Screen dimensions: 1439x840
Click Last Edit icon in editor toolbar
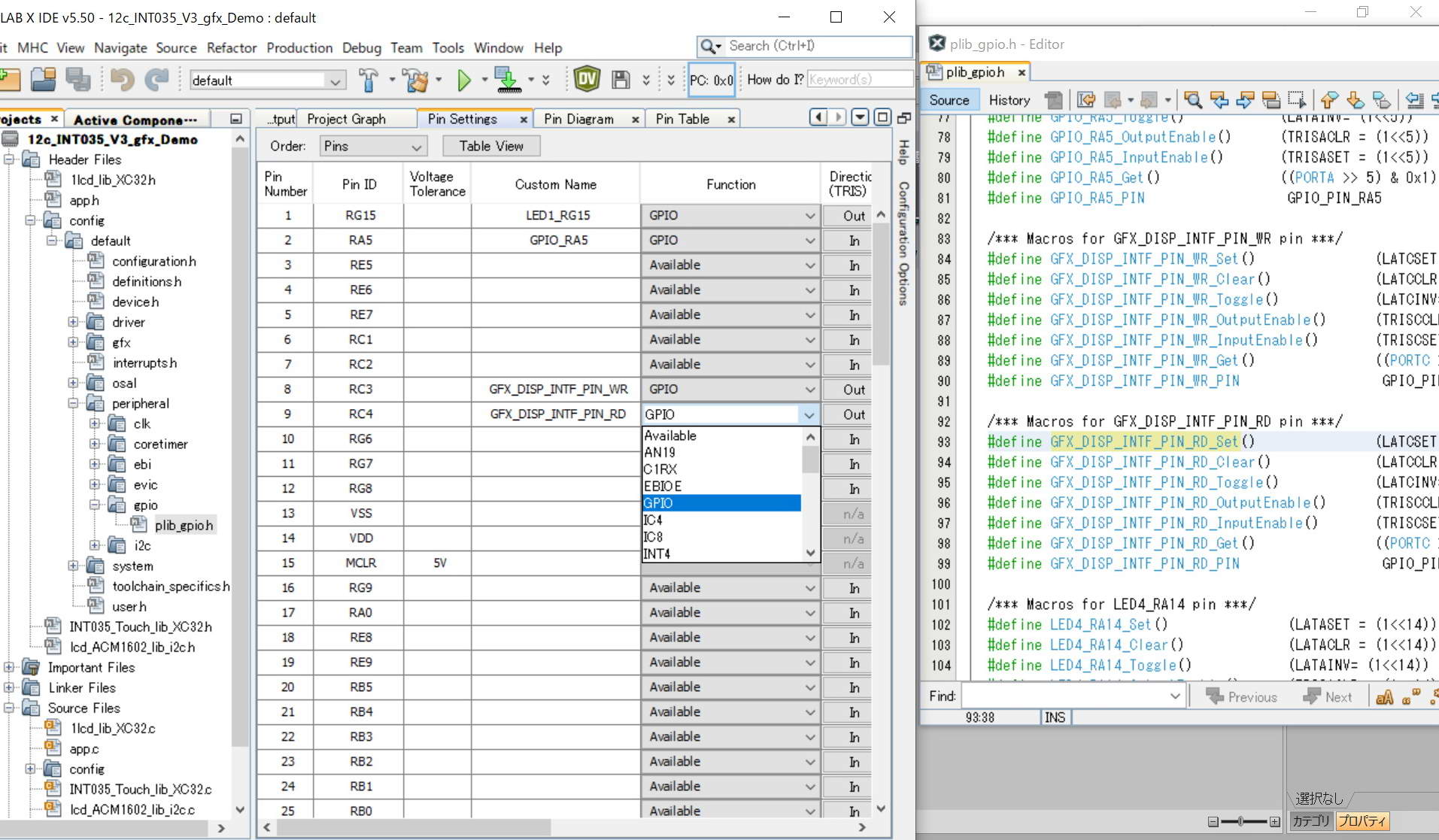(1085, 99)
